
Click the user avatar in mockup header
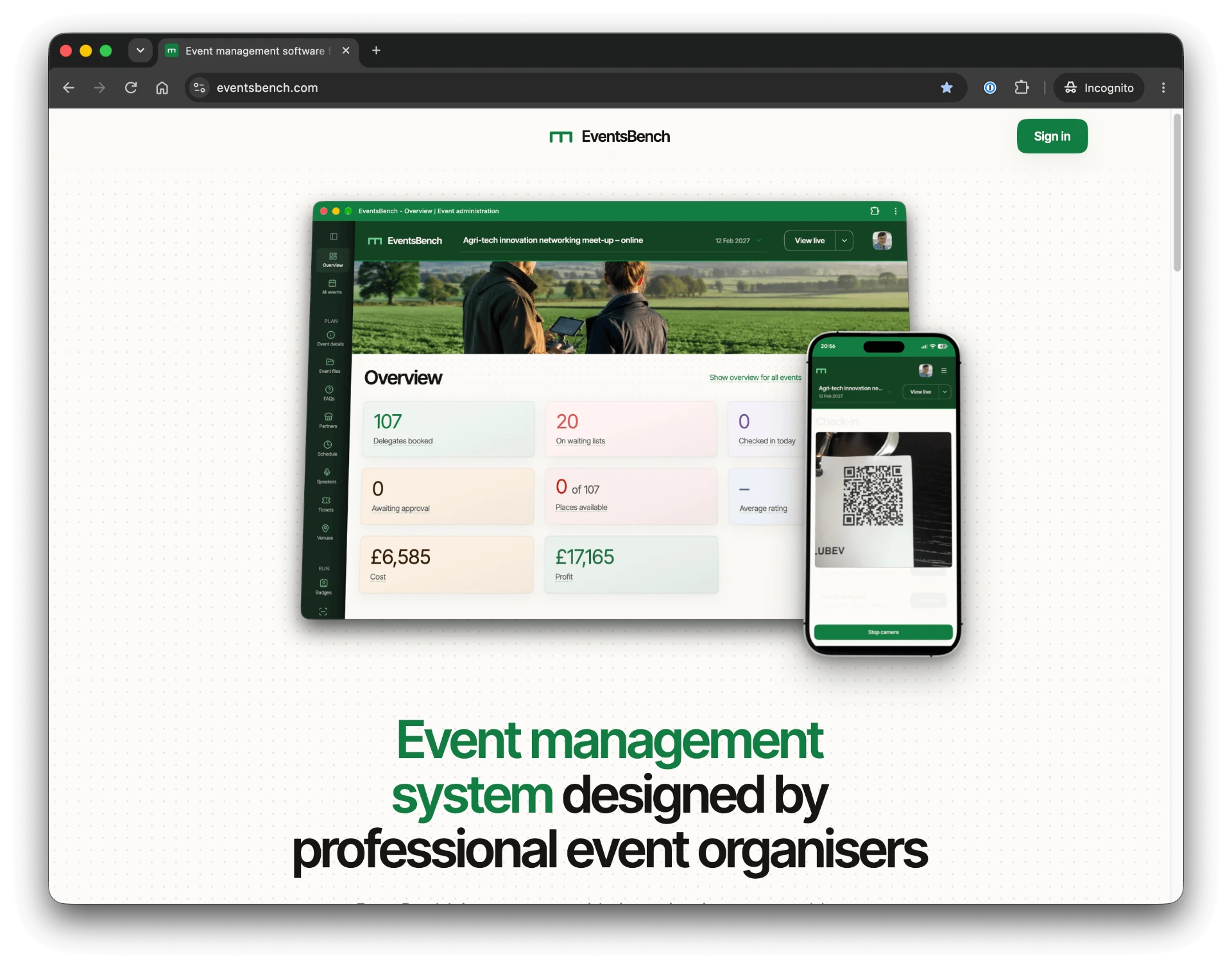coord(882,241)
